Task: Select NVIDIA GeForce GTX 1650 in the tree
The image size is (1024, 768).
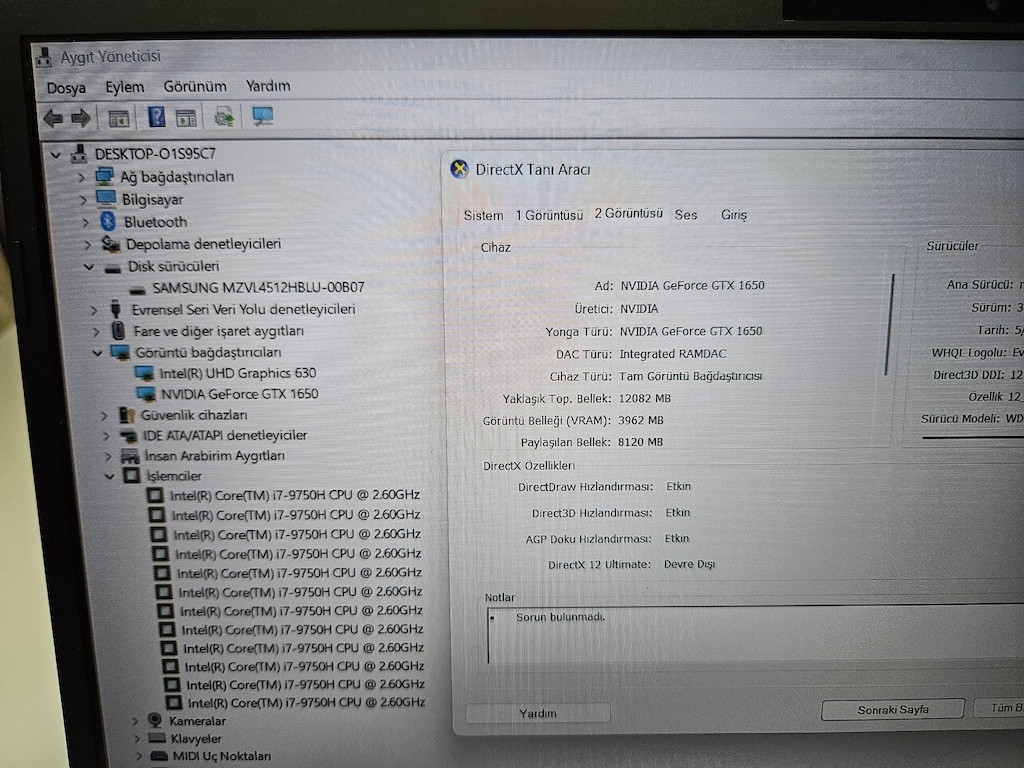Action: tap(240, 394)
